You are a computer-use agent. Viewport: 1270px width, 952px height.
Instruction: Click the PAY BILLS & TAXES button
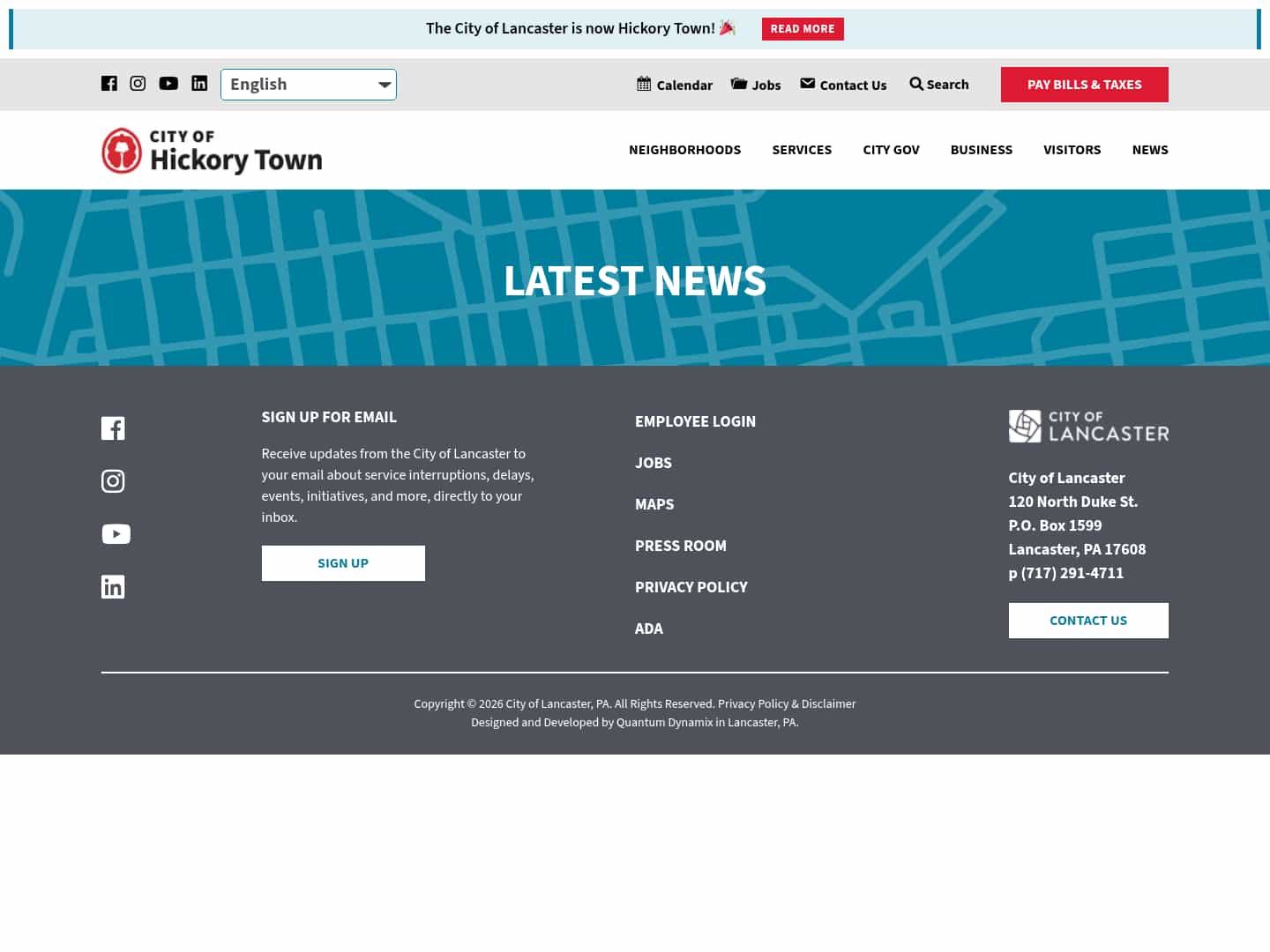pyautogui.click(x=1084, y=84)
